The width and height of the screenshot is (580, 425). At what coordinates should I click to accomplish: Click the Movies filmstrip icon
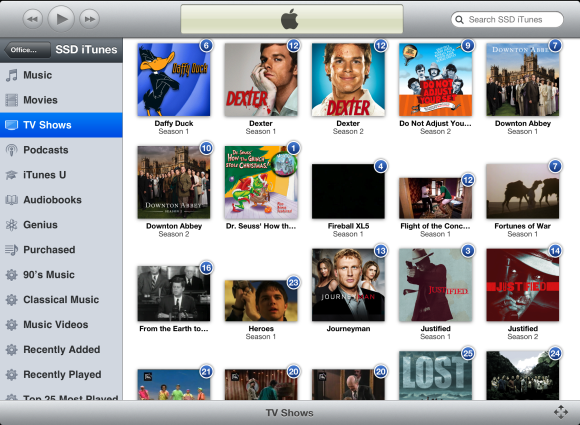pyautogui.click(x=11, y=100)
